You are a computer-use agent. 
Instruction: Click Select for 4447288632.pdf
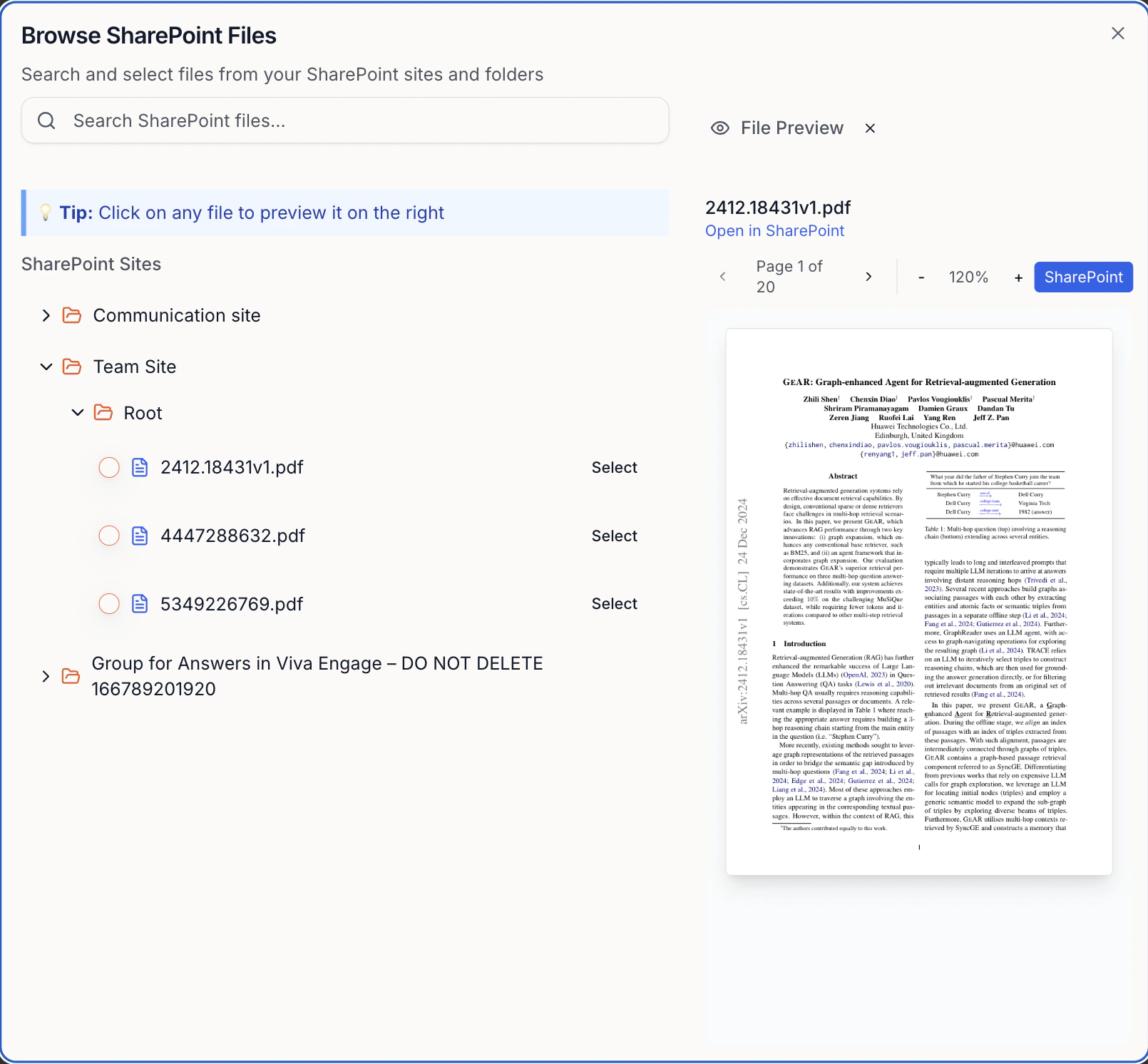(615, 536)
